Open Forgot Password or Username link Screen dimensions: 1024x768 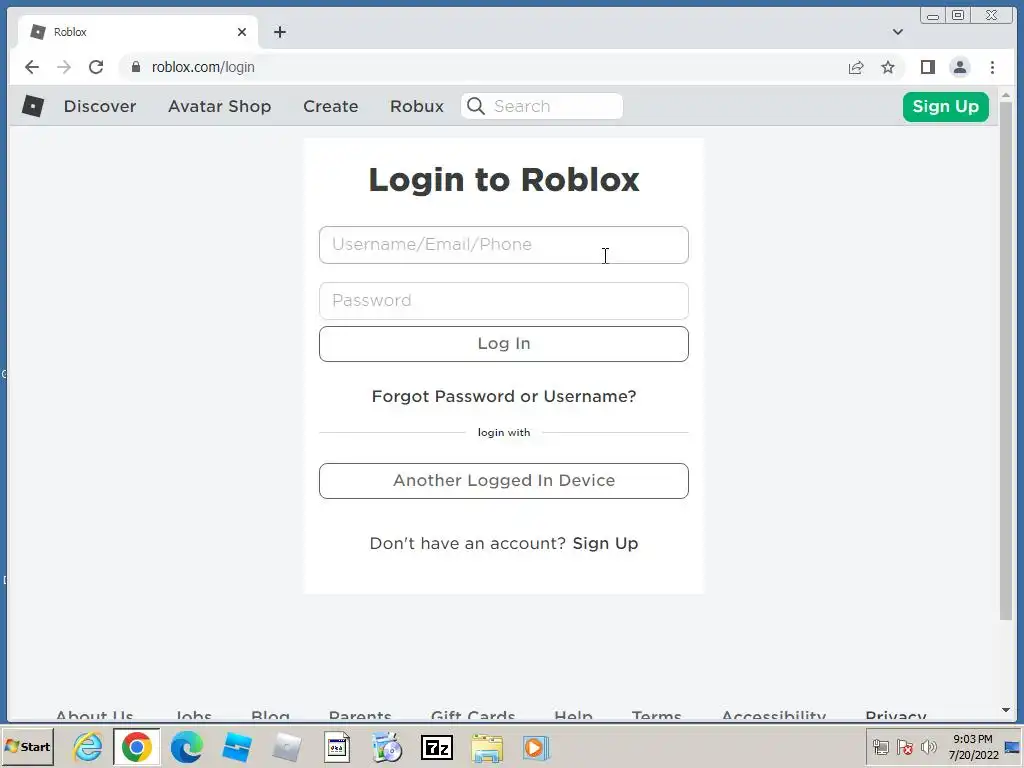[x=504, y=396]
